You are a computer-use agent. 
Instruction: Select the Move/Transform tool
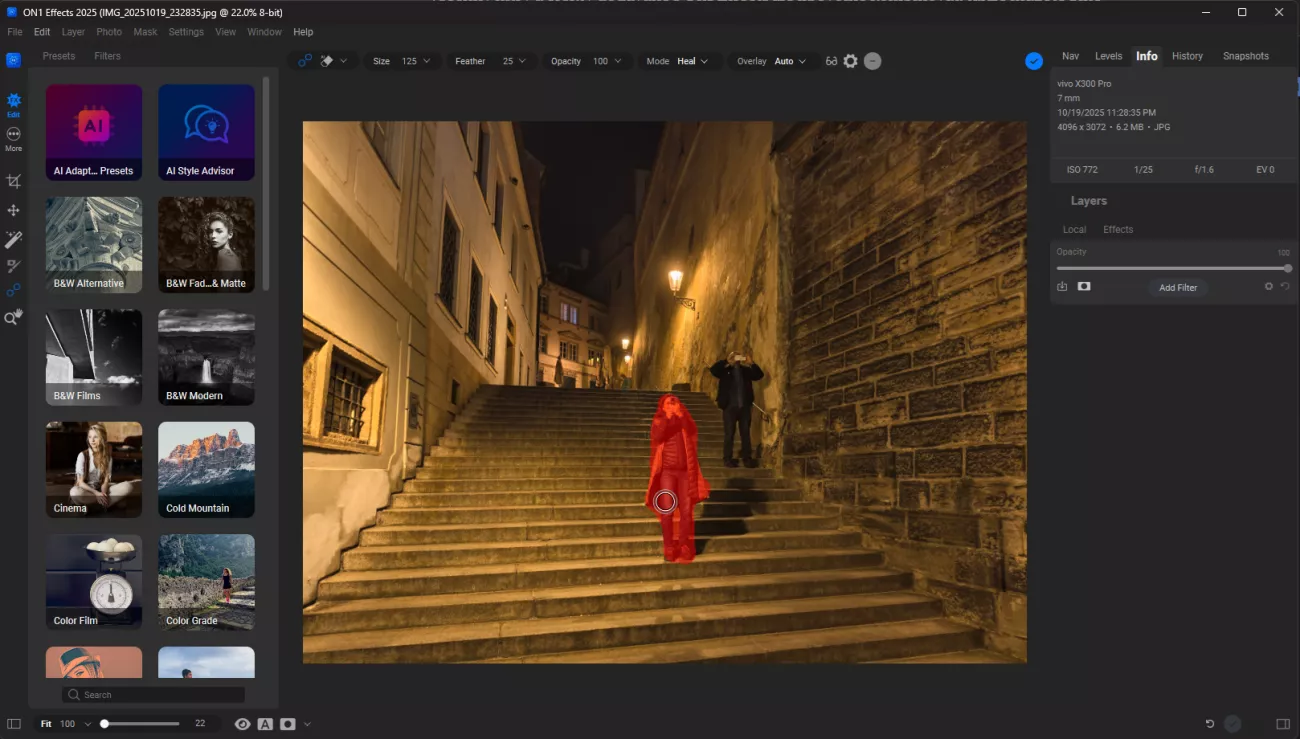tap(13, 211)
